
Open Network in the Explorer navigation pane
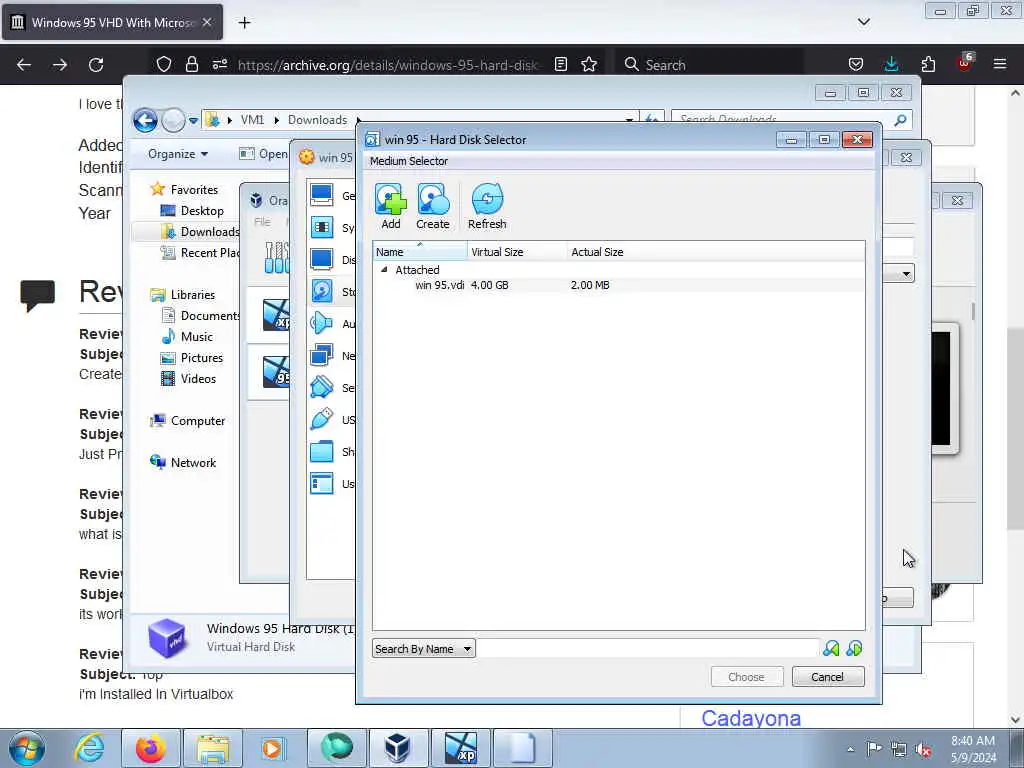pos(183,462)
